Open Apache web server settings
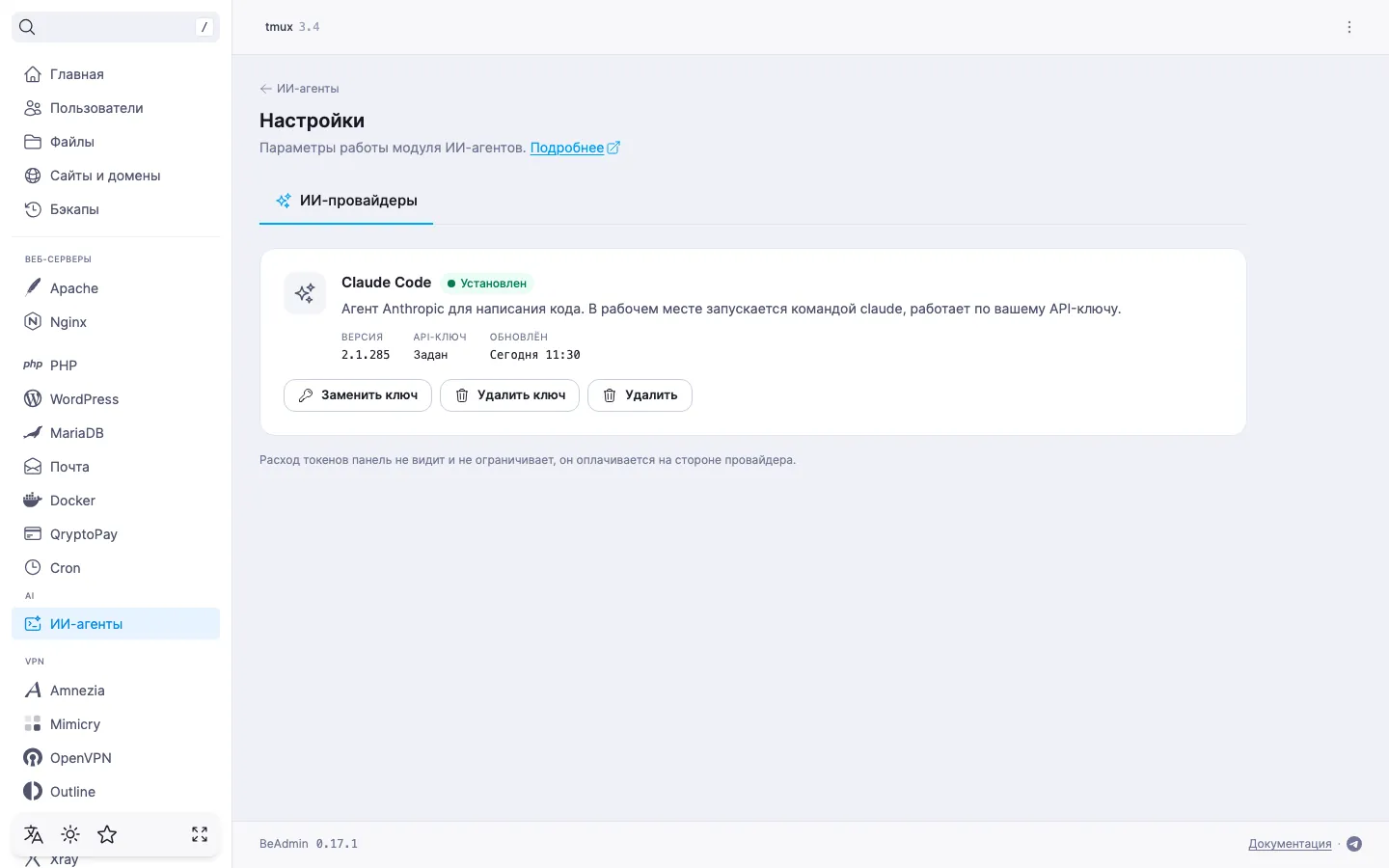This screenshot has width=1389, height=868. click(116, 288)
